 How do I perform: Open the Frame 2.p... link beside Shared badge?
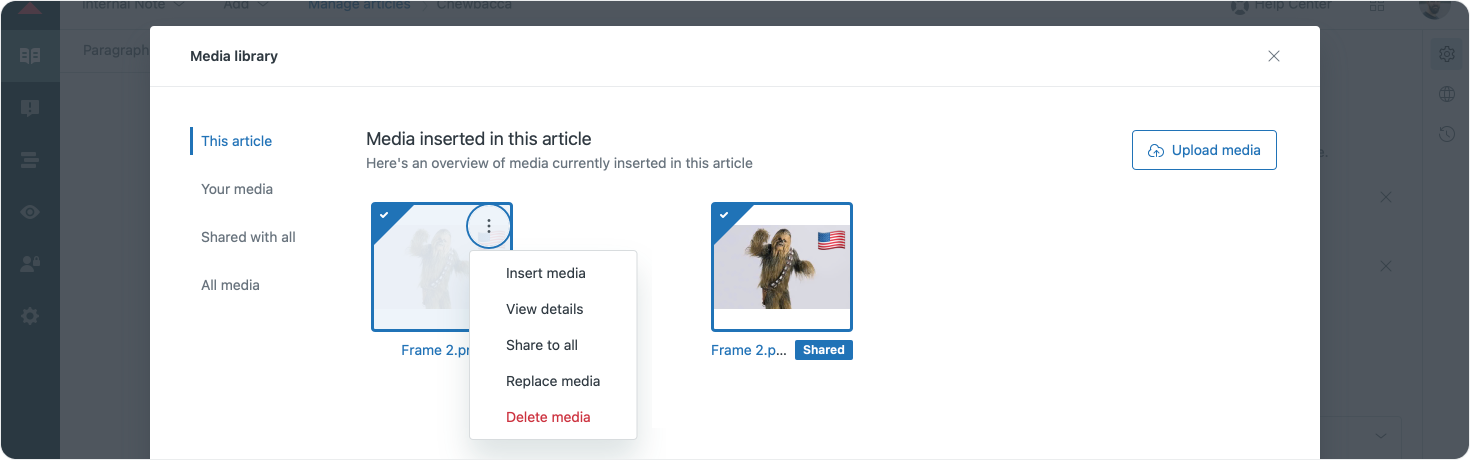click(749, 350)
